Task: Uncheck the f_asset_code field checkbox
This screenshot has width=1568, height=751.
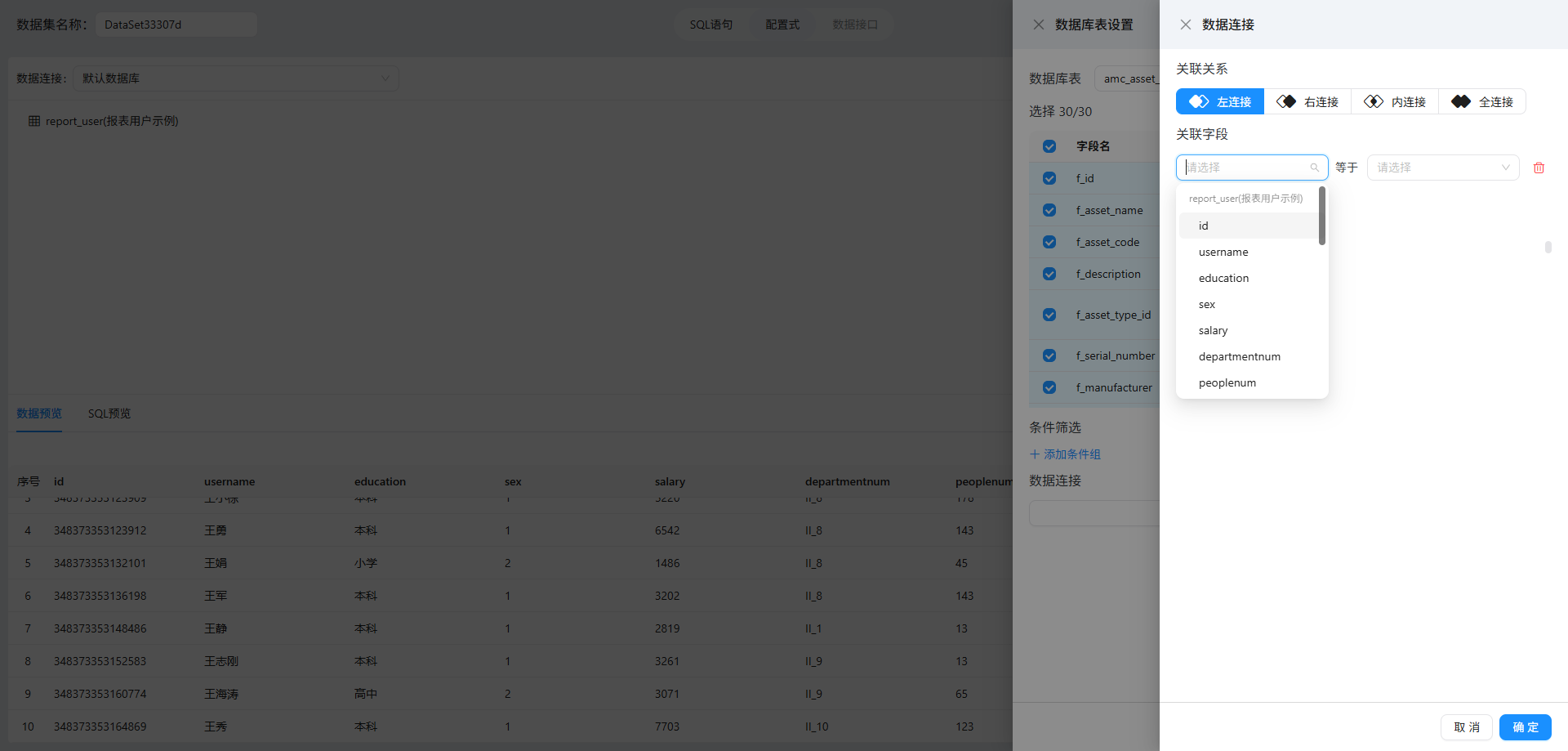Action: coord(1049,242)
